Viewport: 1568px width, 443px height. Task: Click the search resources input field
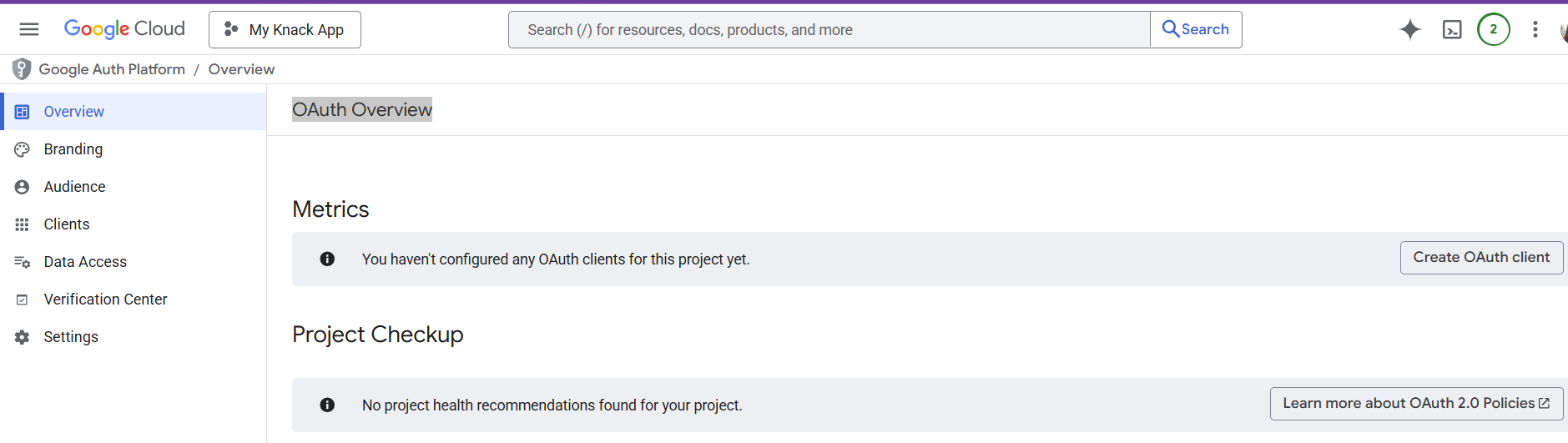pos(829,30)
